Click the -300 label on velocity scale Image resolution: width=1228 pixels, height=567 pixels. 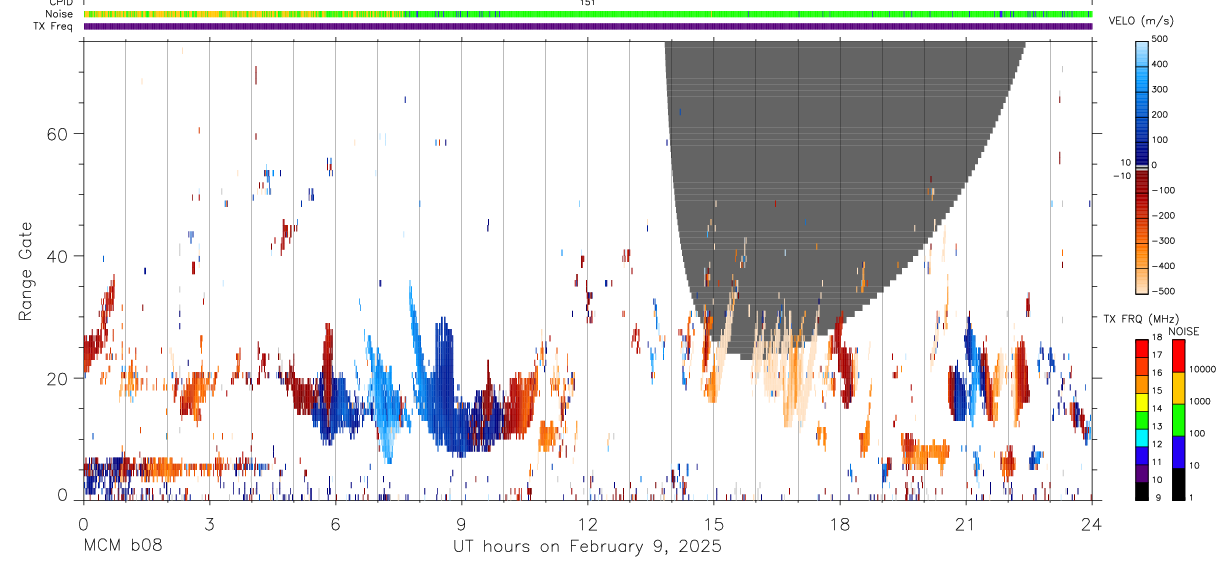(1165, 241)
